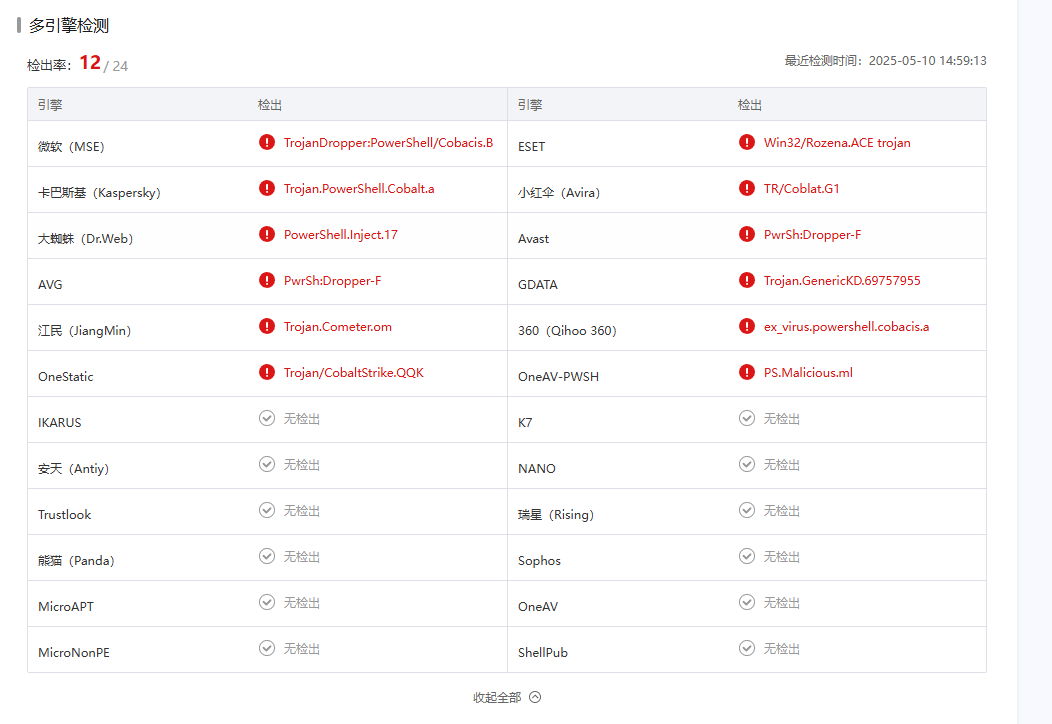Click the clean checkmark icon in Panda row
This screenshot has height=724, width=1052.
(267, 556)
